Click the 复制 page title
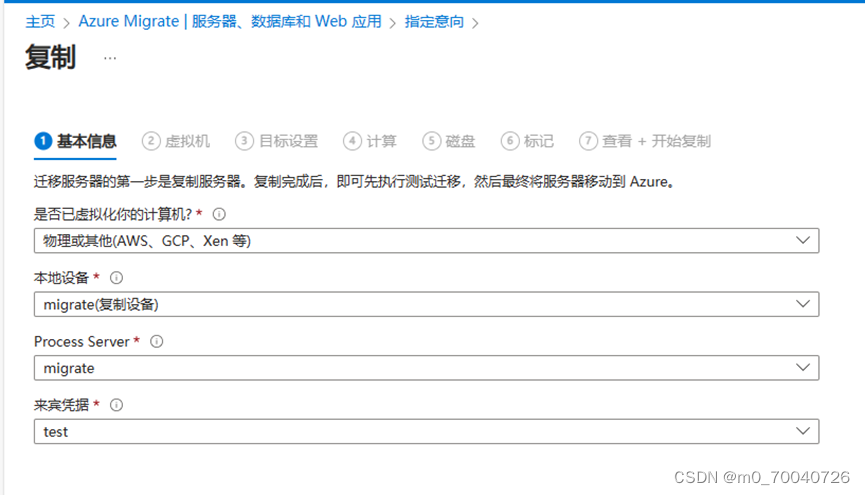 50,57
